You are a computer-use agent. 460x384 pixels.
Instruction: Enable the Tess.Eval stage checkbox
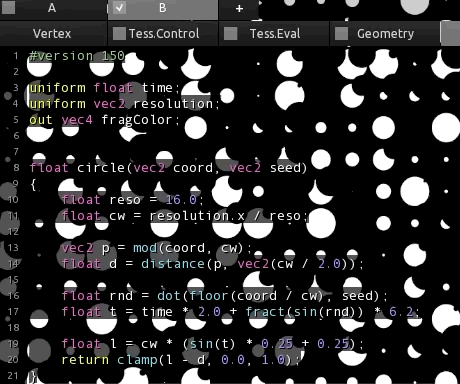[x=230, y=34]
